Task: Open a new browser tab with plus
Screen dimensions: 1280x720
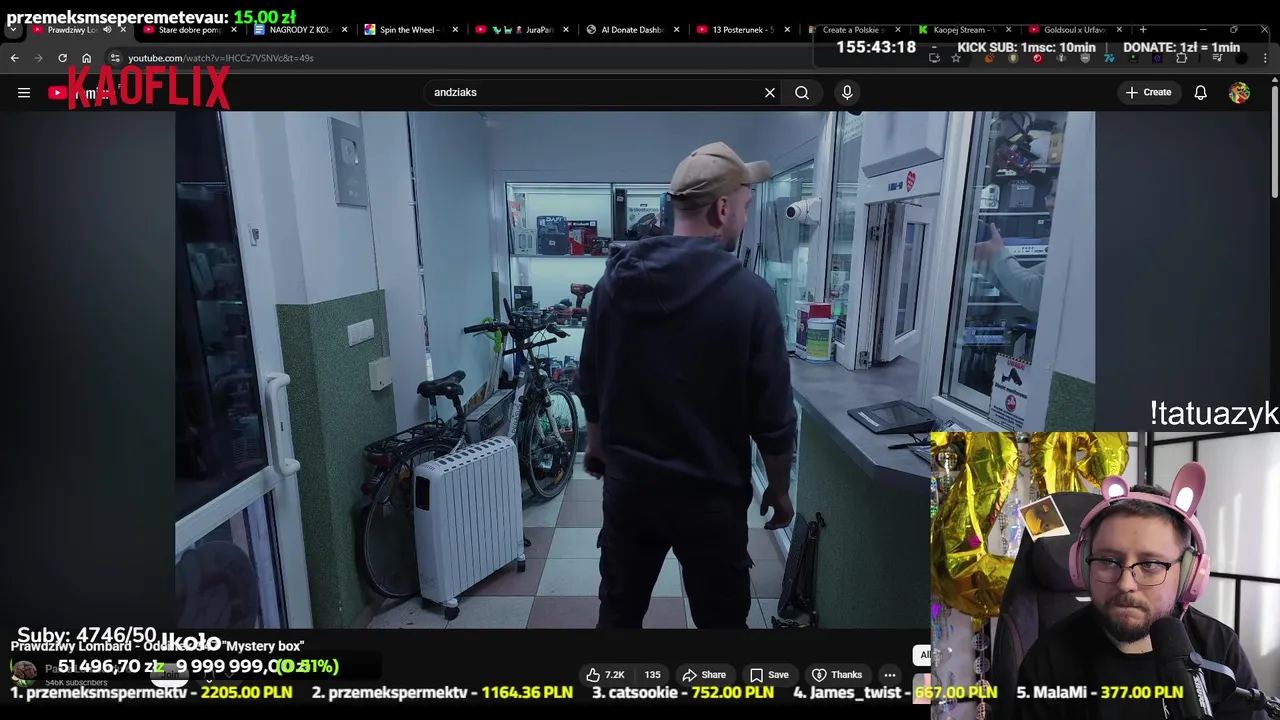Action: coord(1143,30)
